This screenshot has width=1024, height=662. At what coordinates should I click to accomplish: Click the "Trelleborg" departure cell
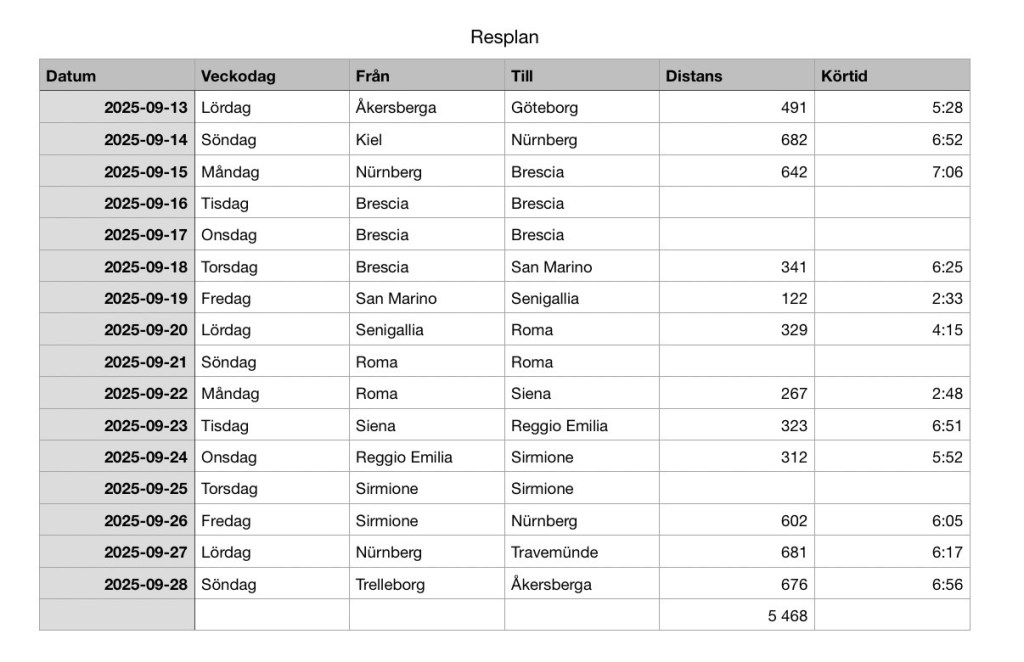click(390, 584)
